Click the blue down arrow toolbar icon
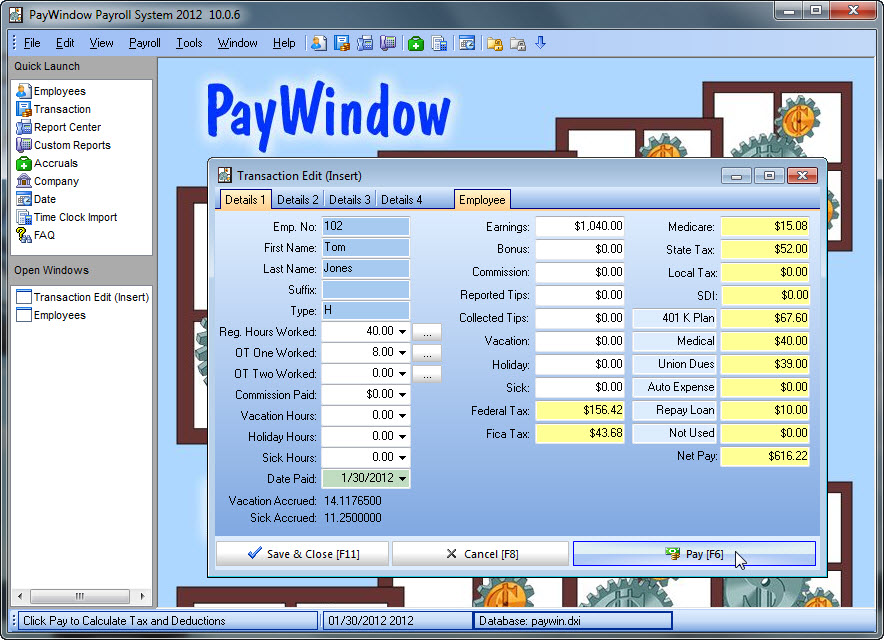The image size is (884, 640). (x=541, y=43)
